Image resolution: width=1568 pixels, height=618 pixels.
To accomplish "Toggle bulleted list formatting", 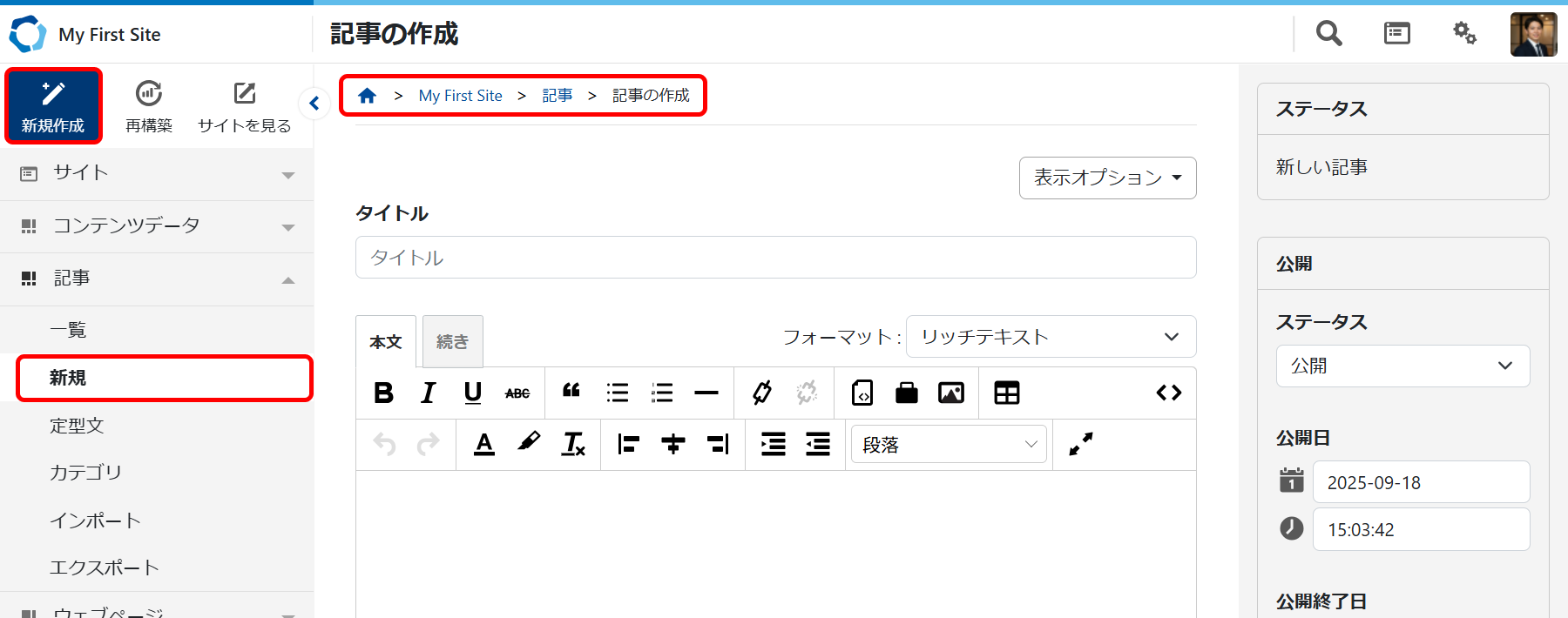I will point(618,393).
